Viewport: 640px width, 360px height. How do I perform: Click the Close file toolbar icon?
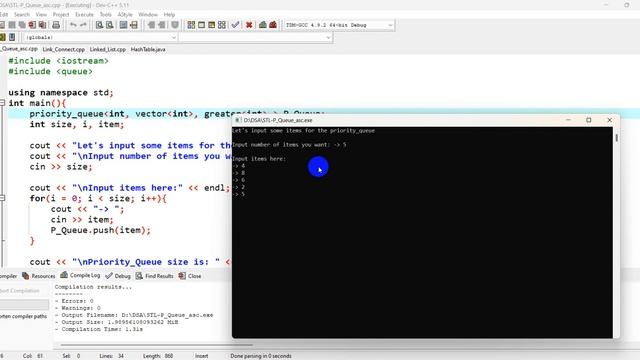point(32,25)
